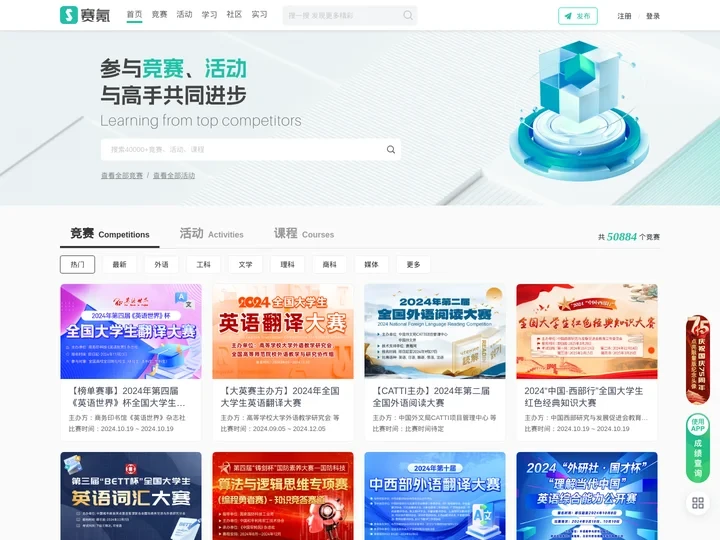The width and height of the screenshot is (720, 540).
Task: Open the 使用APP 成绩查询 side widget
Action: 698,448
